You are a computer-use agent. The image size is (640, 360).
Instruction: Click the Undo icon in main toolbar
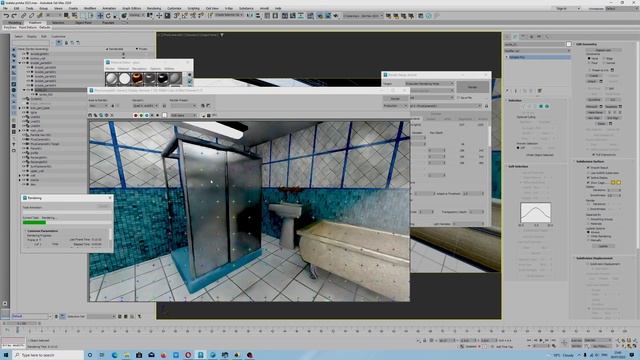(x=6, y=16)
